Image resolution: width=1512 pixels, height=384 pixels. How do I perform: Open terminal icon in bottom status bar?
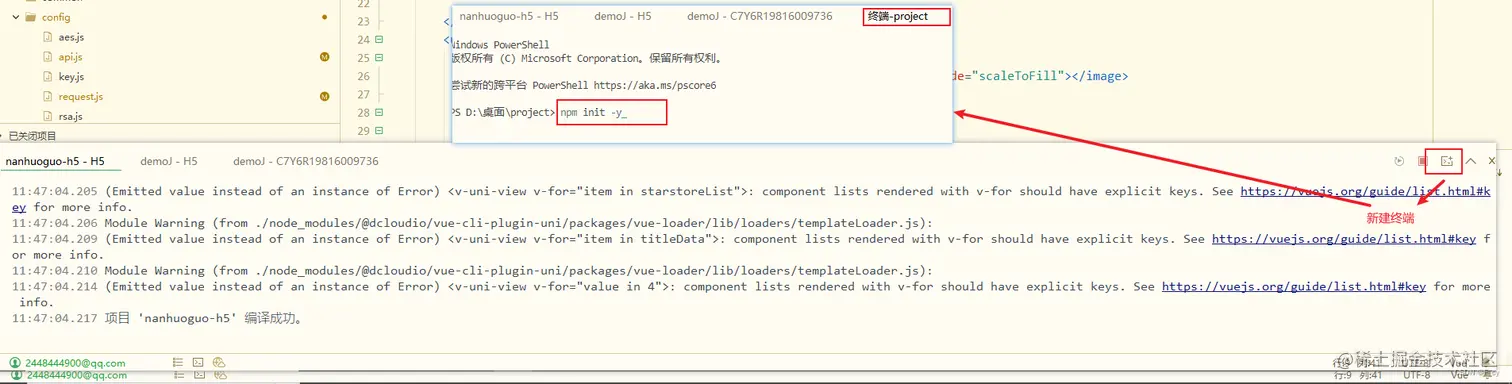pyautogui.click(x=198, y=362)
